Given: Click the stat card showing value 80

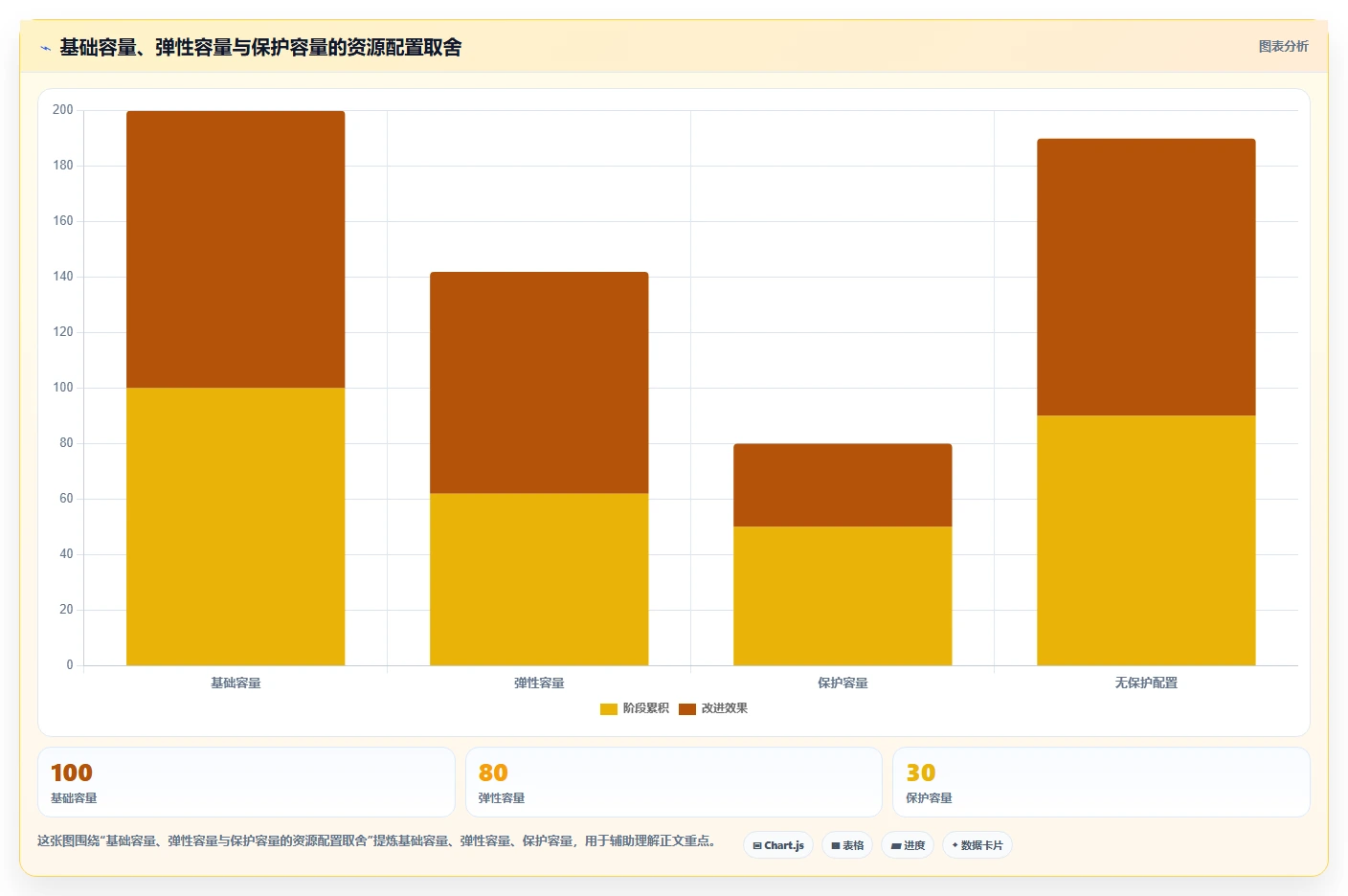Looking at the screenshot, I should tap(673, 782).
